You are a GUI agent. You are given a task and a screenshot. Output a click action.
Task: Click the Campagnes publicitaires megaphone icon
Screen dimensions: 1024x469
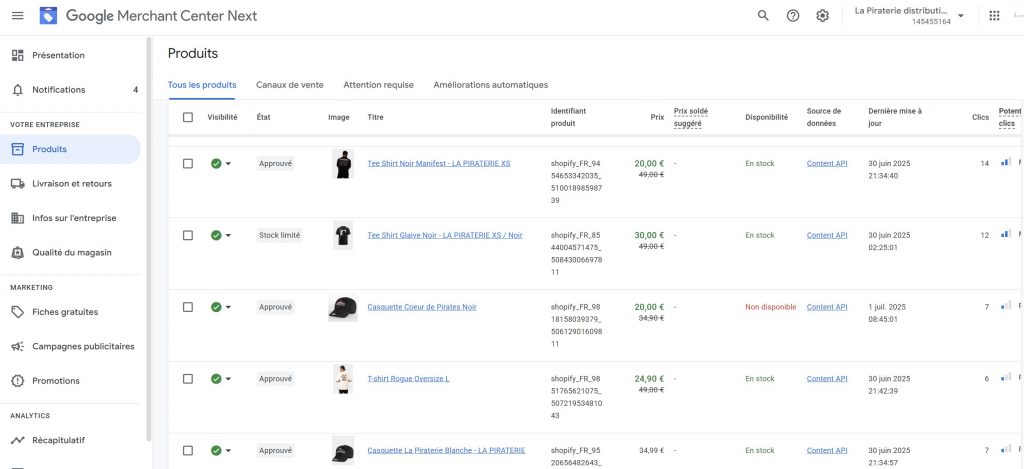click(x=18, y=347)
